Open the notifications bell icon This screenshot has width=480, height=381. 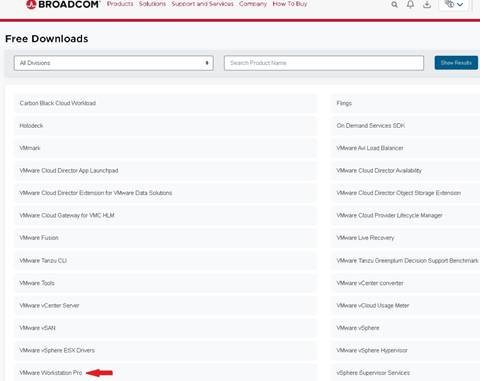click(410, 4)
